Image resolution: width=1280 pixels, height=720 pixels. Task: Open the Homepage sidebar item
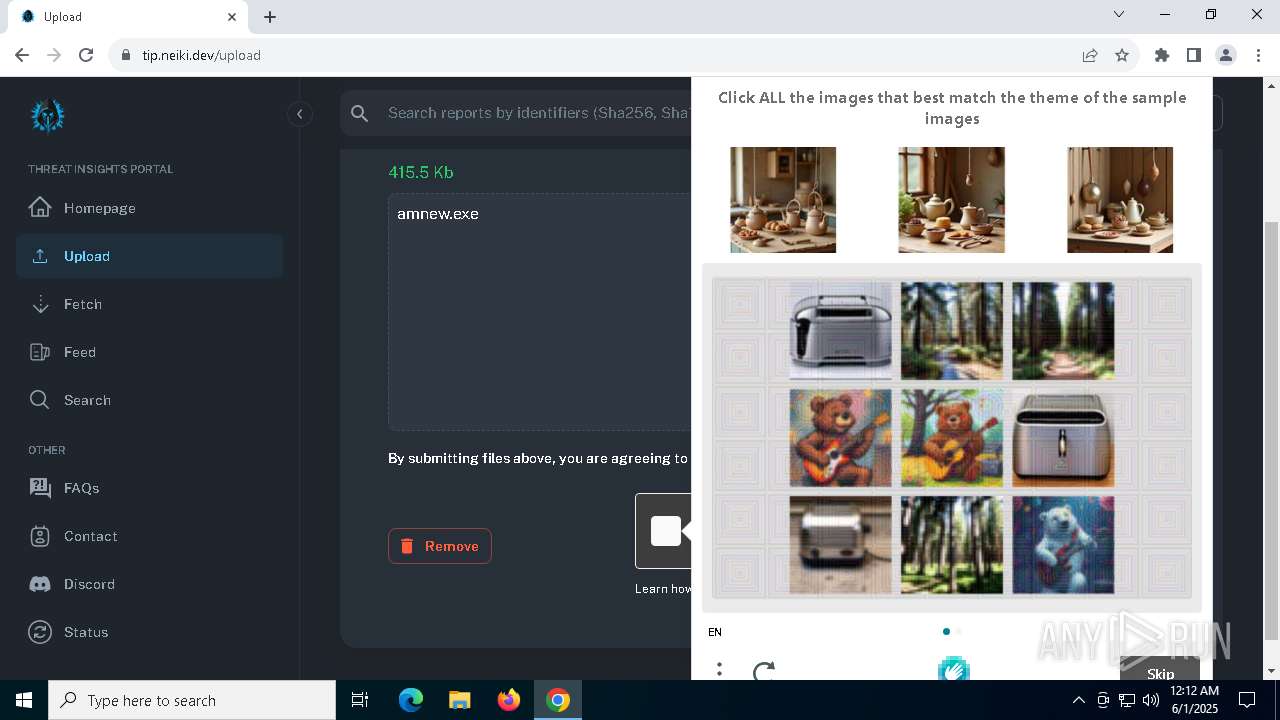(x=150, y=208)
